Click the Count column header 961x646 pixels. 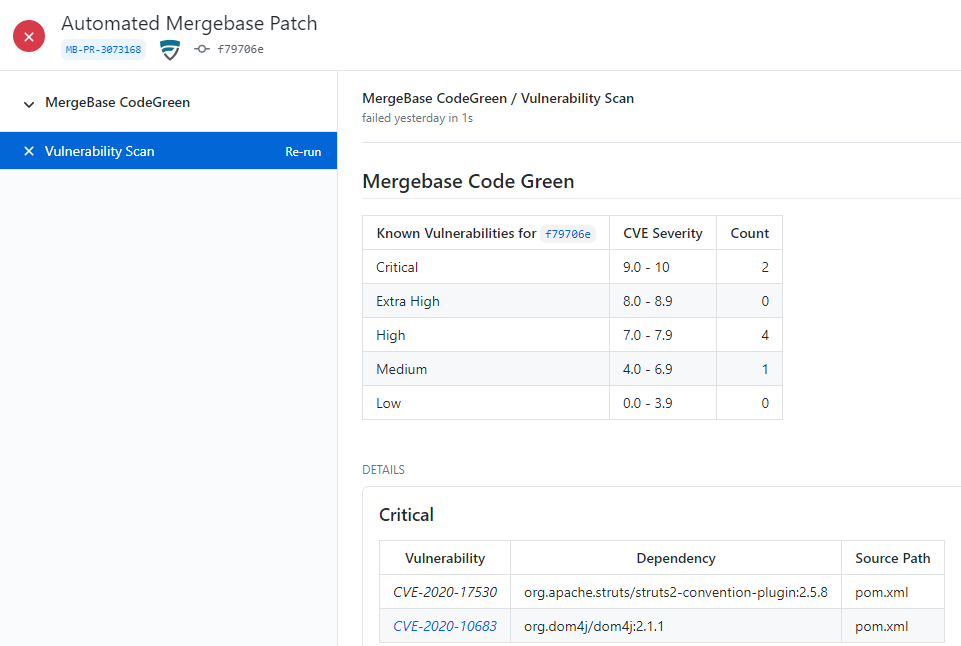tap(749, 233)
